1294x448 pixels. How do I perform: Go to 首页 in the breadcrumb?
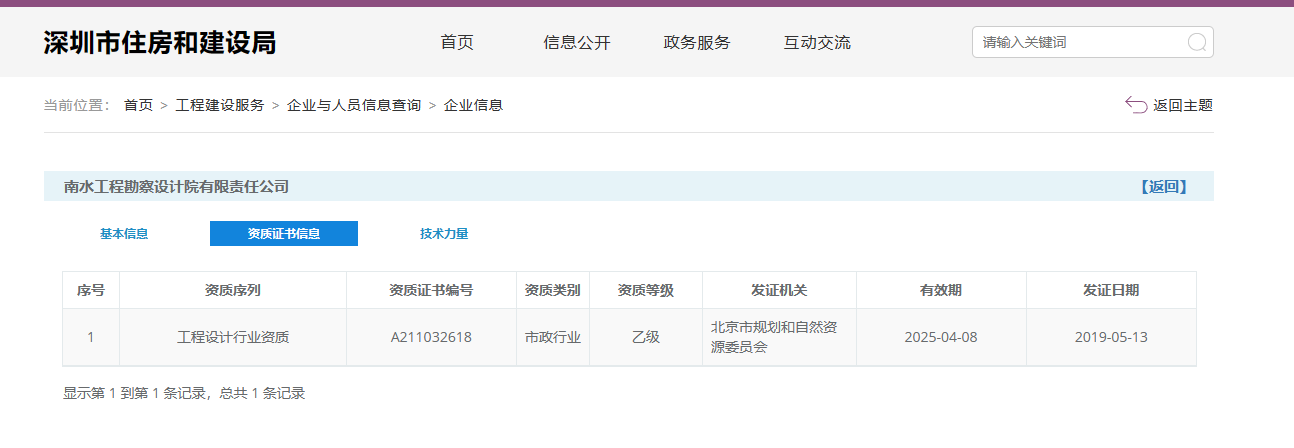pyautogui.click(x=138, y=105)
